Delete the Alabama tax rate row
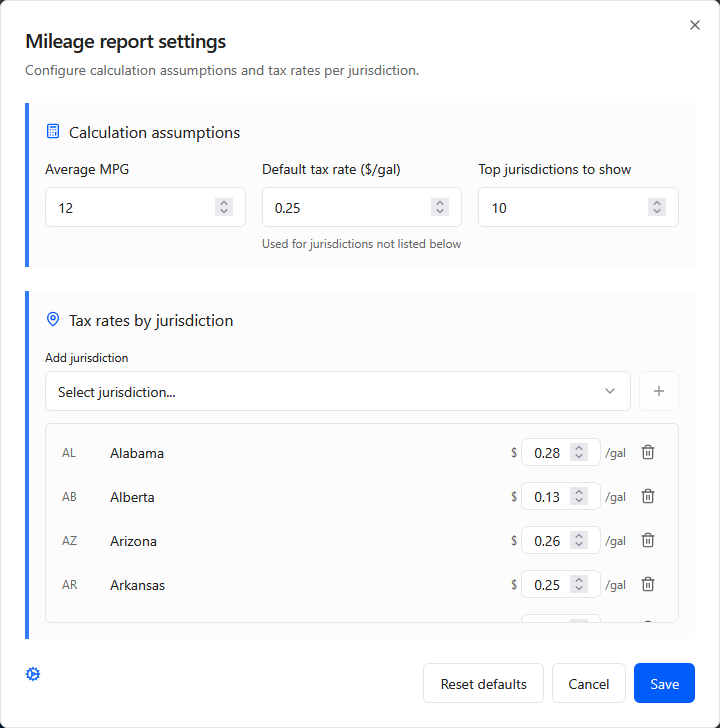The width and height of the screenshot is (720, 728). pyautogui.click(x=648, y=452)
